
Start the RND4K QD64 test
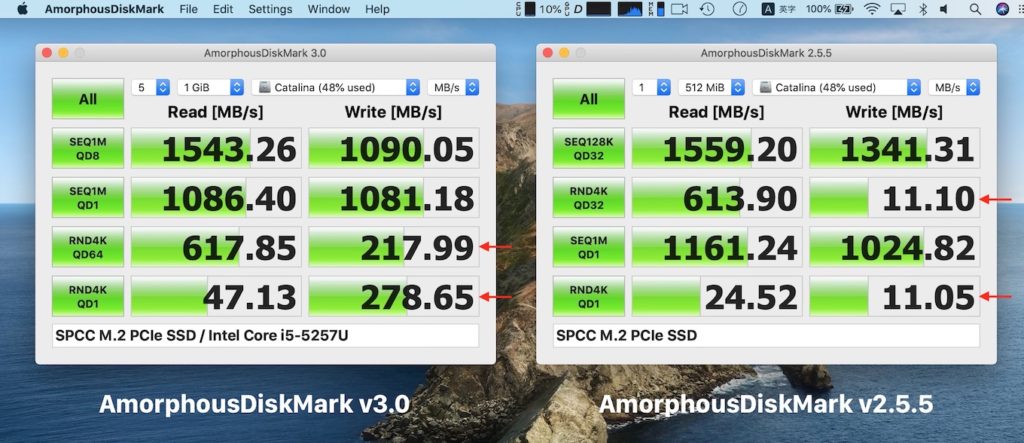tap(88, 247)
